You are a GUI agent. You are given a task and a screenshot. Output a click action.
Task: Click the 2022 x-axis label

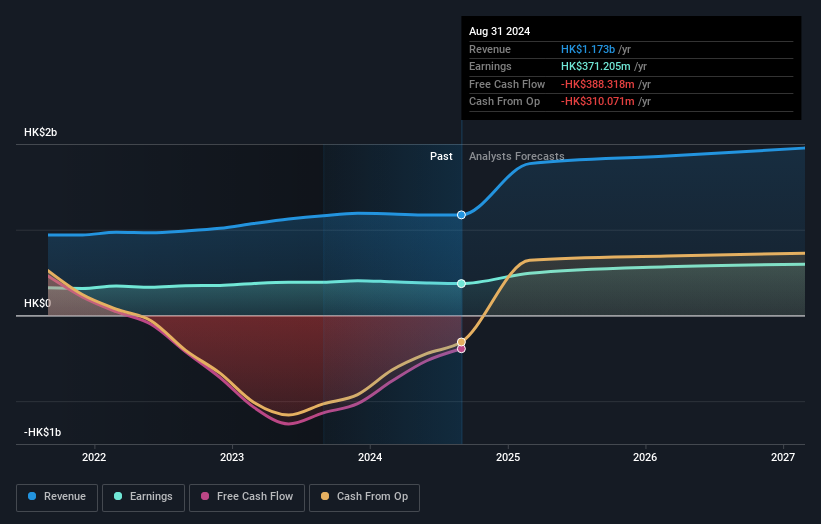pos(94,458)
